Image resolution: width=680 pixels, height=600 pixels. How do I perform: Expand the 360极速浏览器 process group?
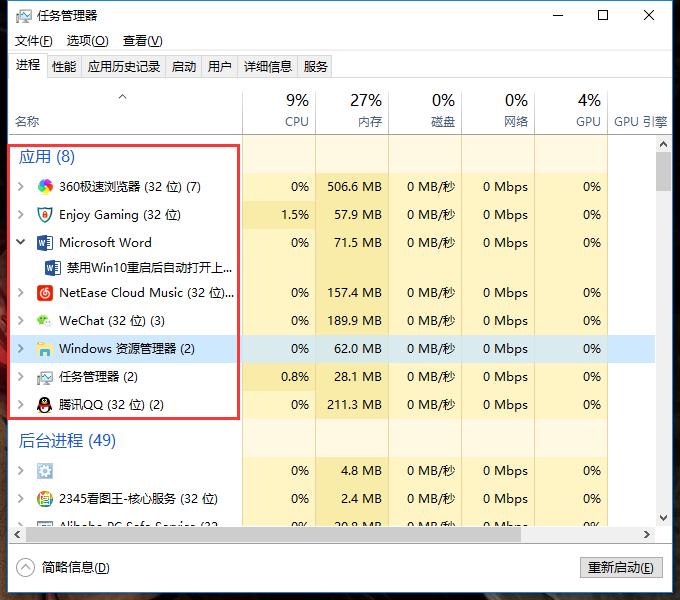20,187
